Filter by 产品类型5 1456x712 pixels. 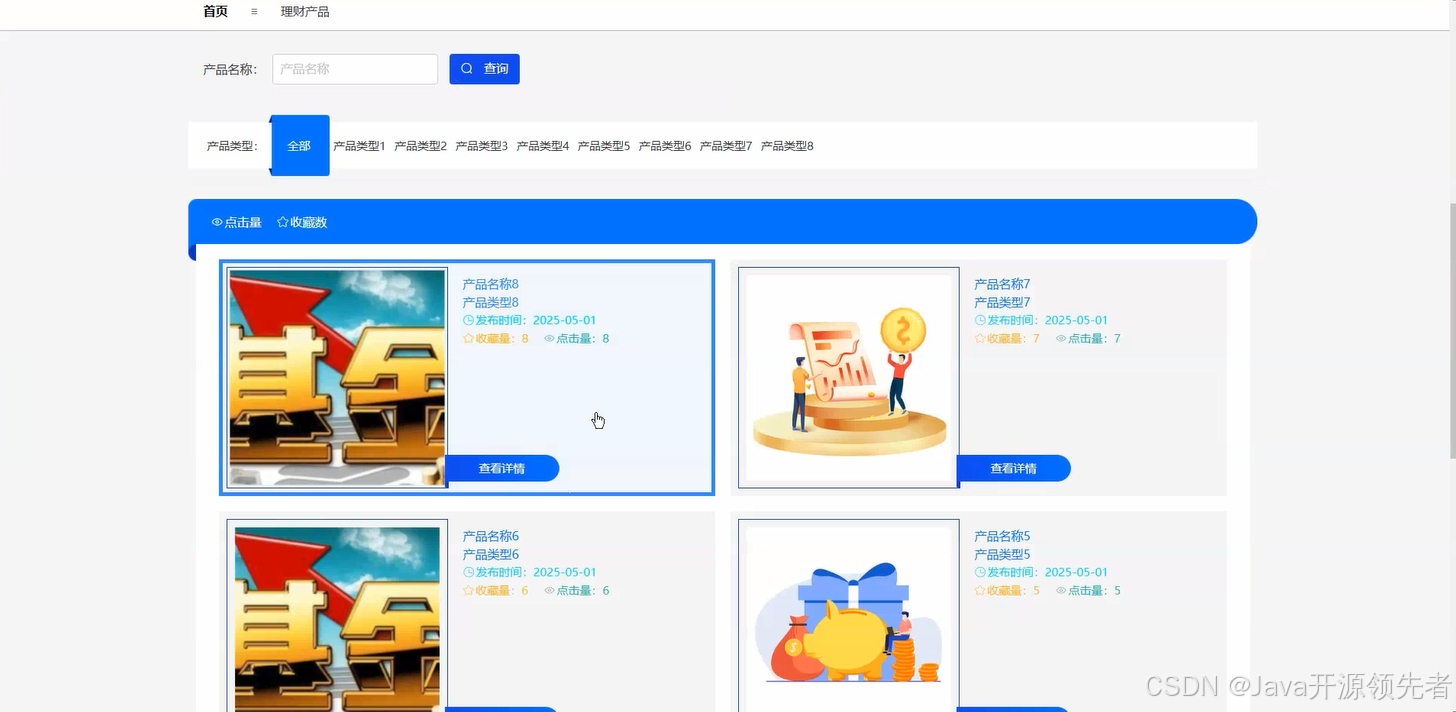click(x=603, y=146)
